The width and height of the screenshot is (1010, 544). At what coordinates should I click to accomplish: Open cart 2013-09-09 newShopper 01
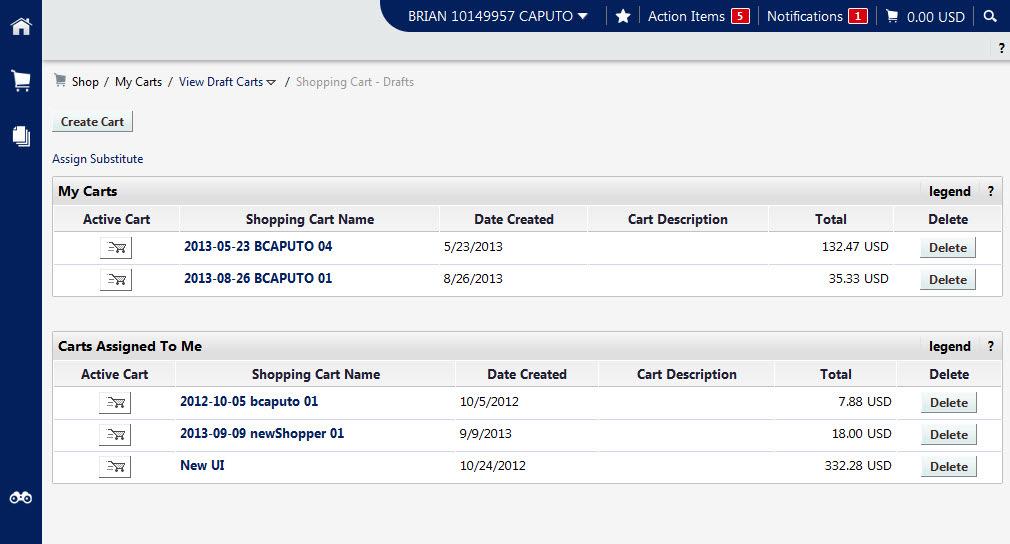click(x=262, y=433)
